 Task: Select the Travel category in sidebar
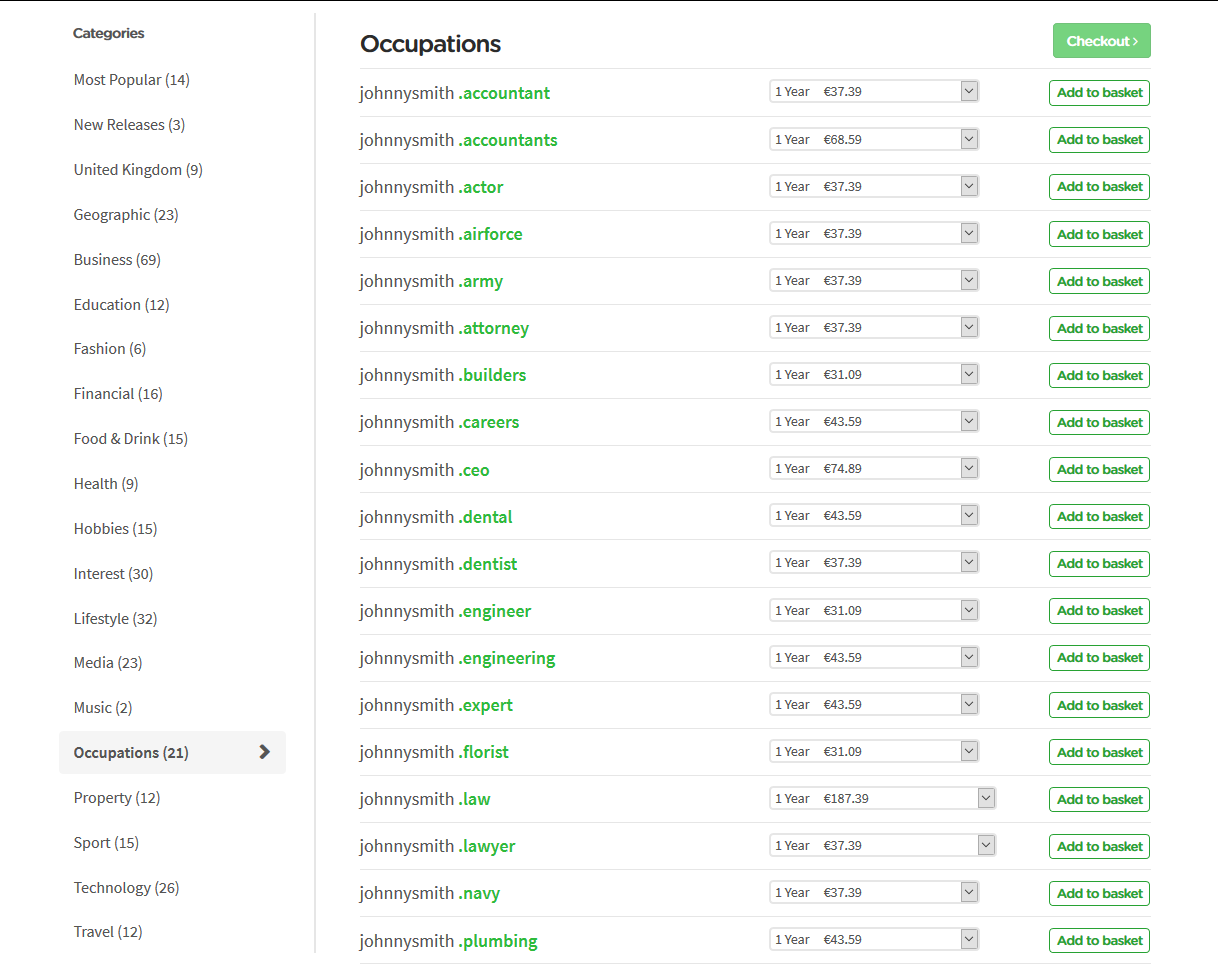pos(108,932)
